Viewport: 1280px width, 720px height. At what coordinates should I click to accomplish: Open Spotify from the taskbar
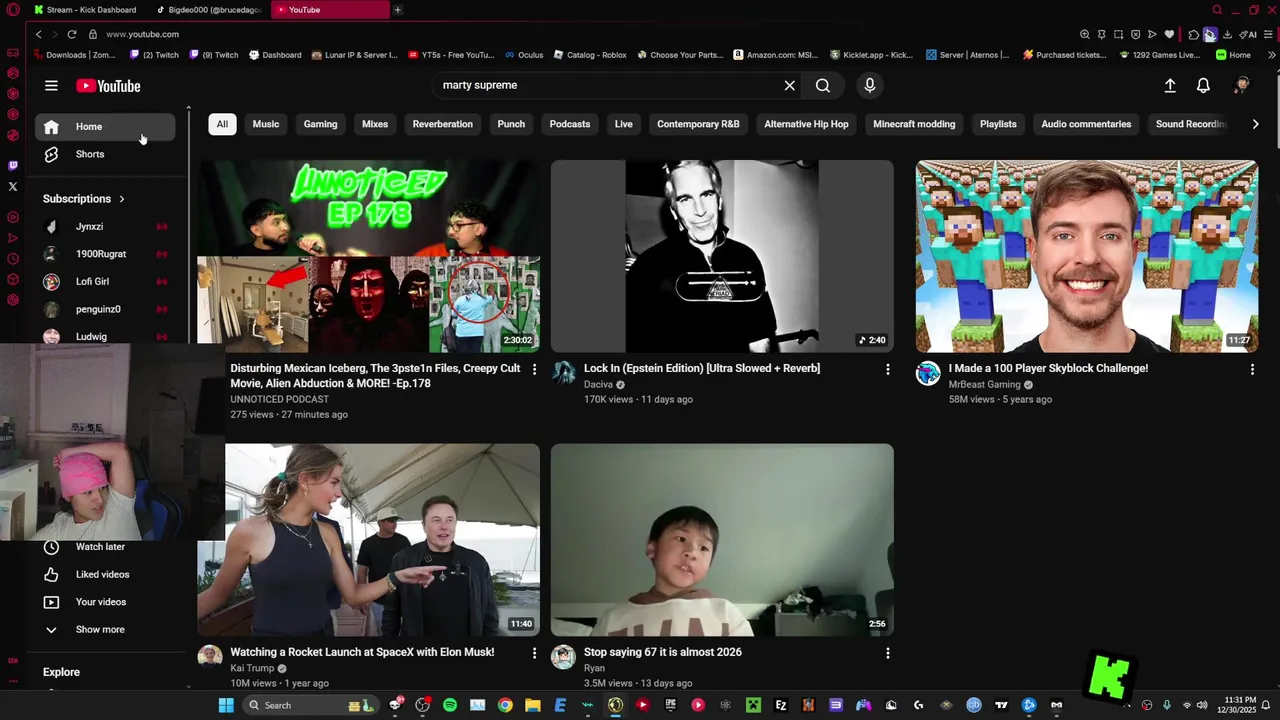(x=450, y=705)
